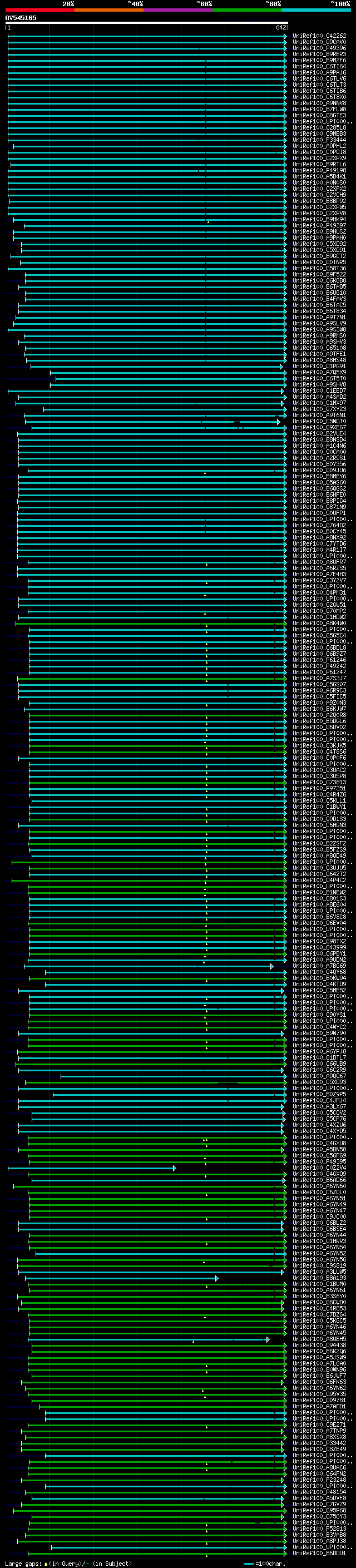Image resolution: width=356 pixels, height=1568 pixels.
Task: Open hit UniRef100_B9RER3
Action: (319, 54)
